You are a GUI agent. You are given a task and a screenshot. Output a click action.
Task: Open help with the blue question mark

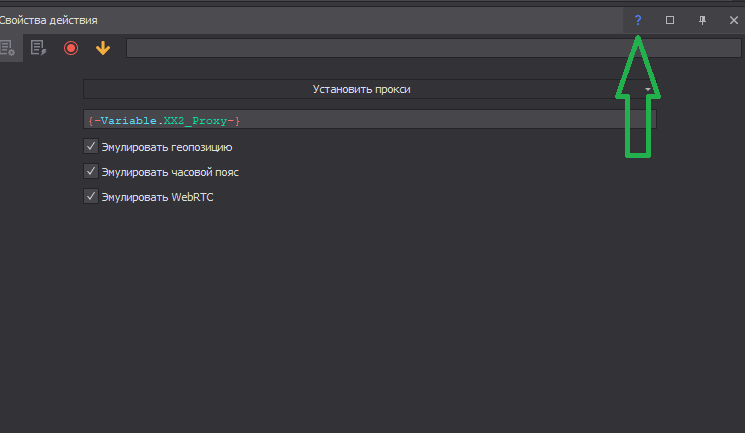point(638,20)
